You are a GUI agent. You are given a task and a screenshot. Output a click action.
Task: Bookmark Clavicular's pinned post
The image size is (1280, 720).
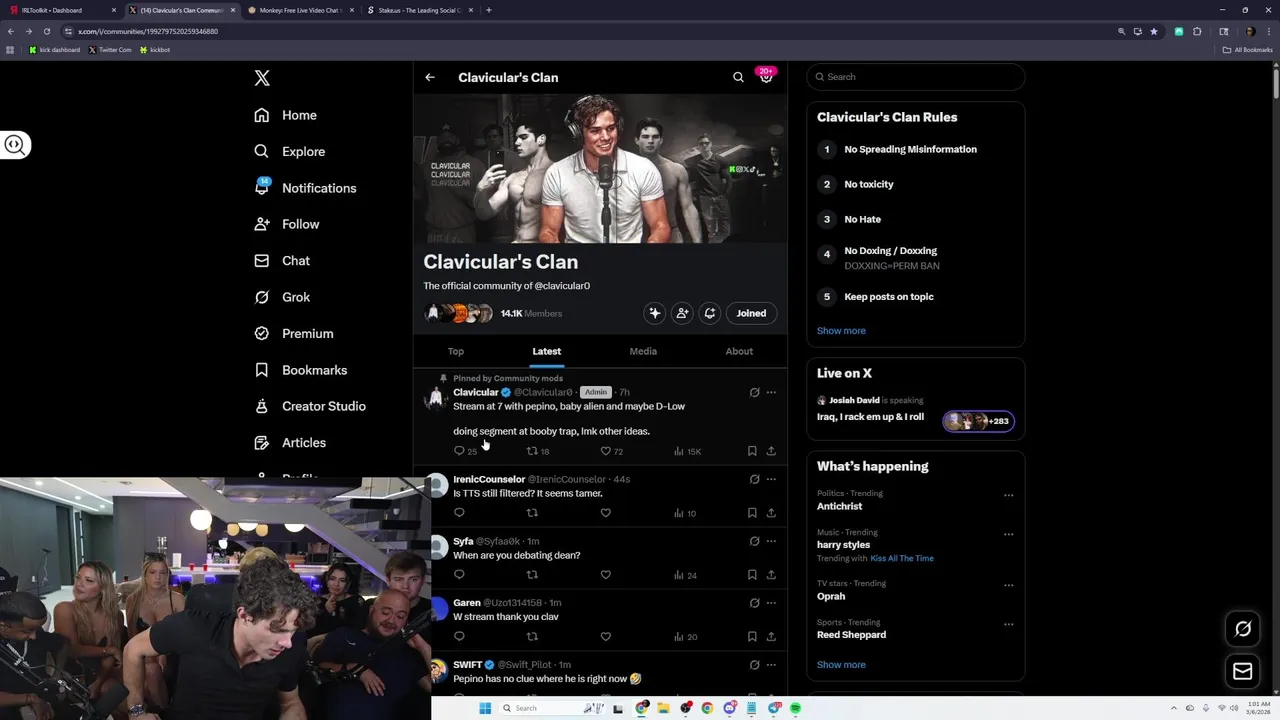pos(752,451)
